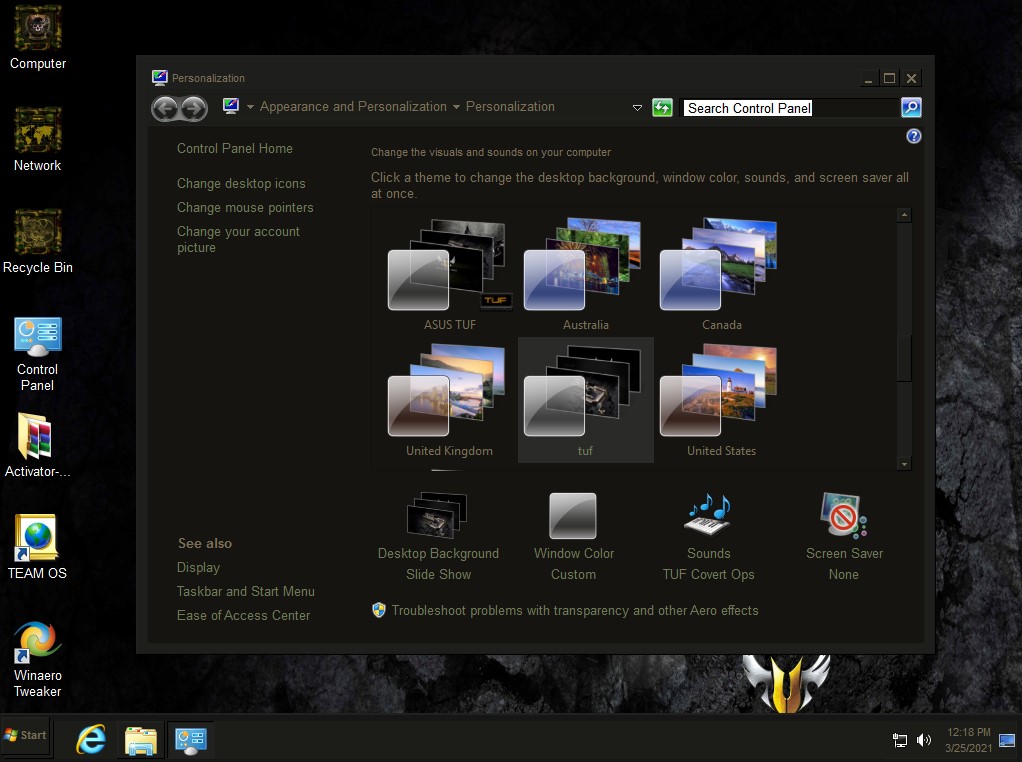This screenshot has height=762, width=1022.
Task: Launch Internet Explorer from the taskbar
Action: (x=91, y=740)
